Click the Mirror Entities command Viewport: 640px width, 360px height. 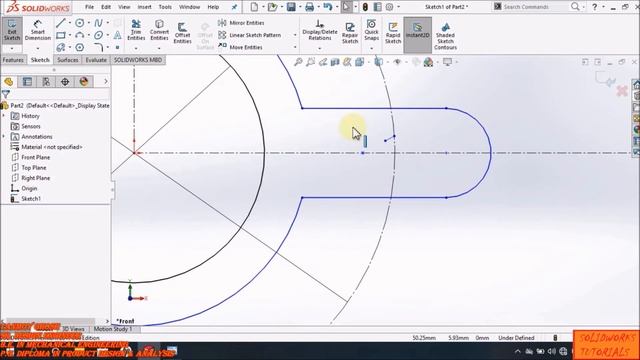[x=241, y=23]
